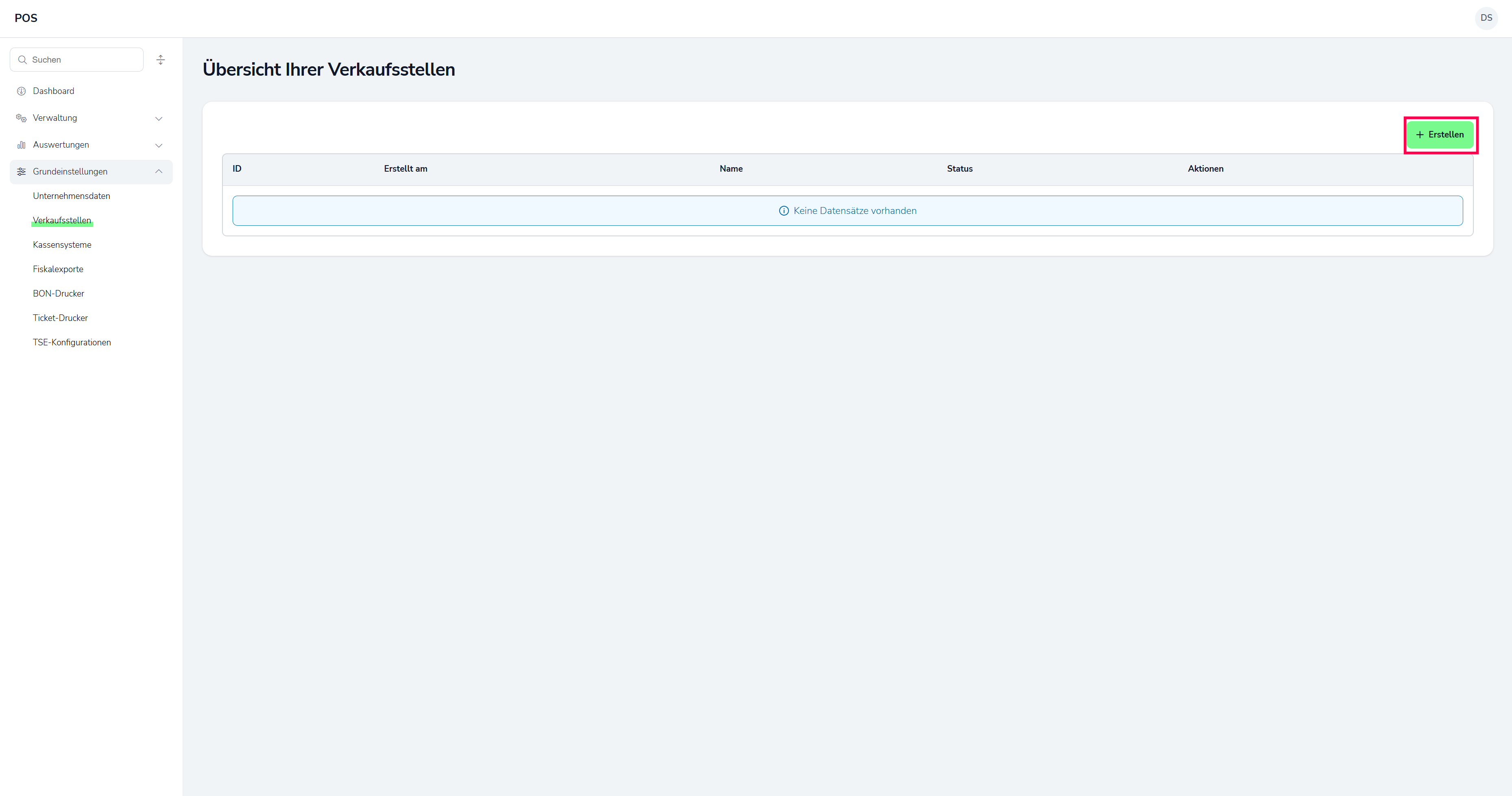The image size is (1512, 796).
Task: Open Fiskalexporte menu entry
Action: [x=58, y=269]
